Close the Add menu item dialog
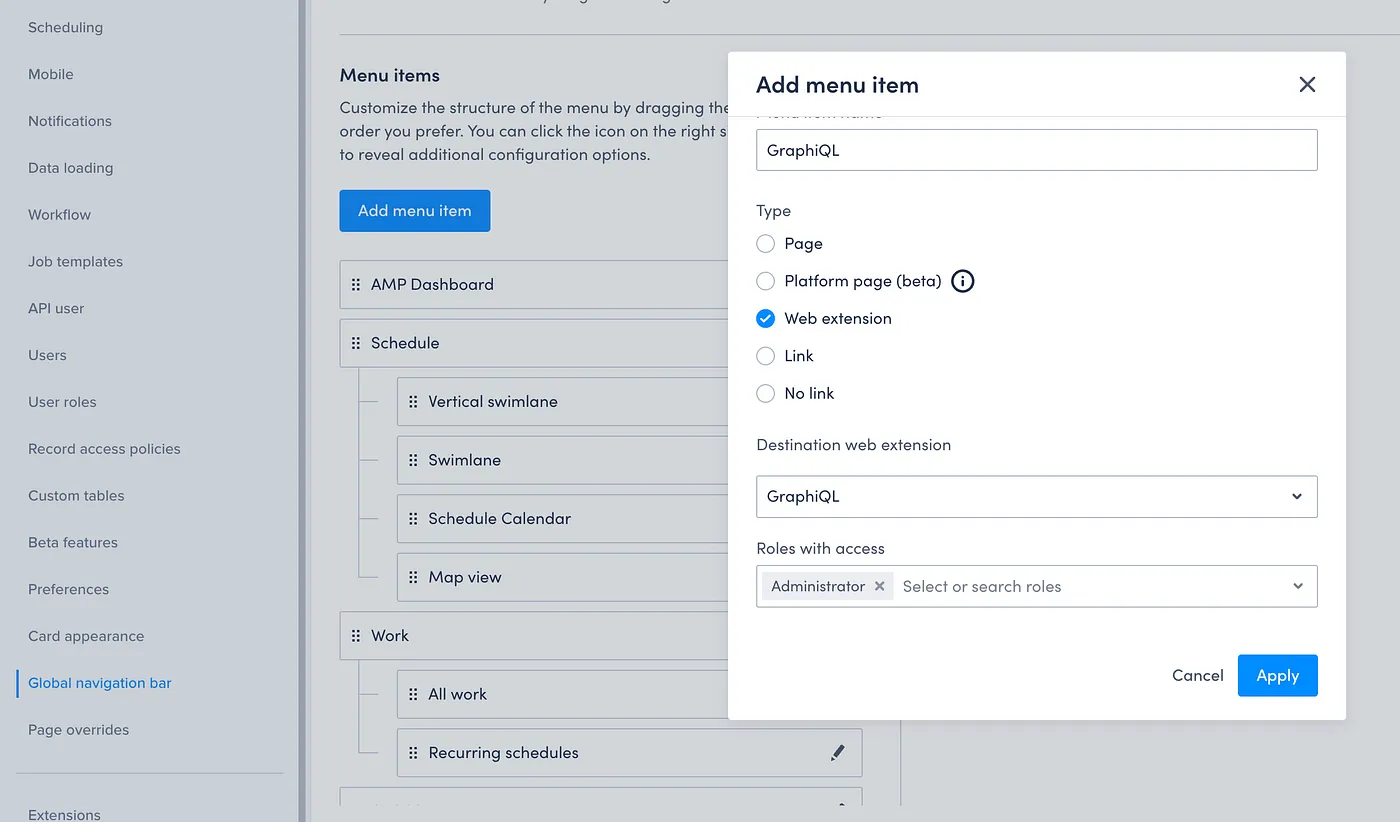1400x822 pixels. (1307, 85)
